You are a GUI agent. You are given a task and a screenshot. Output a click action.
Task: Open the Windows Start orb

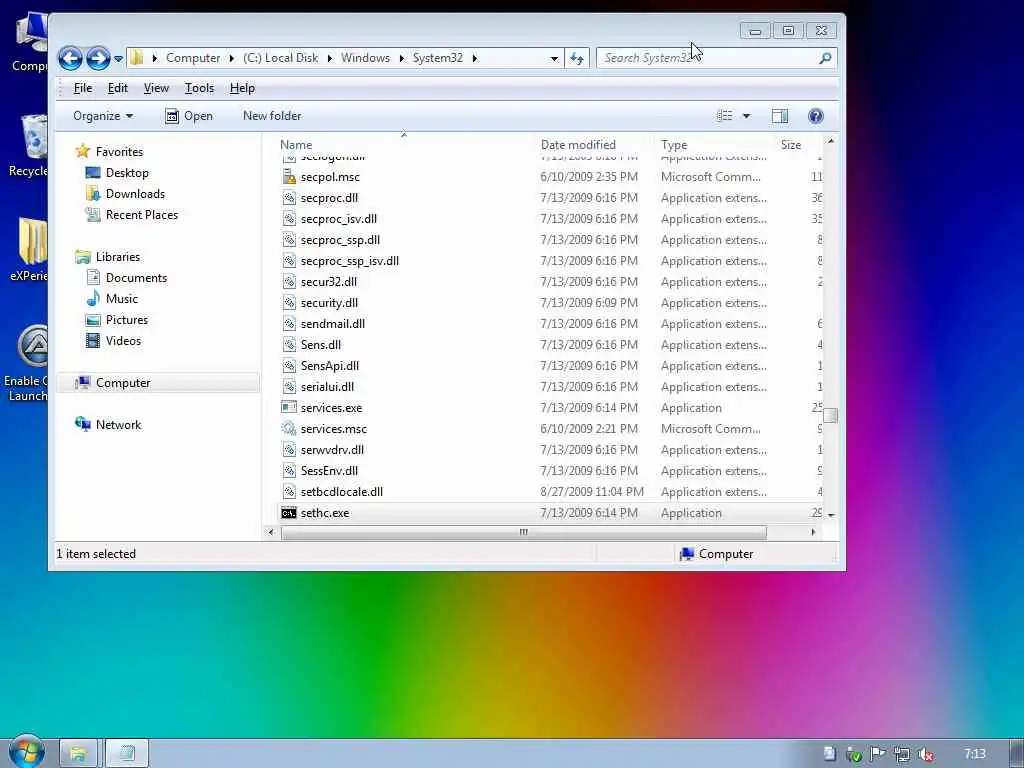26,752
